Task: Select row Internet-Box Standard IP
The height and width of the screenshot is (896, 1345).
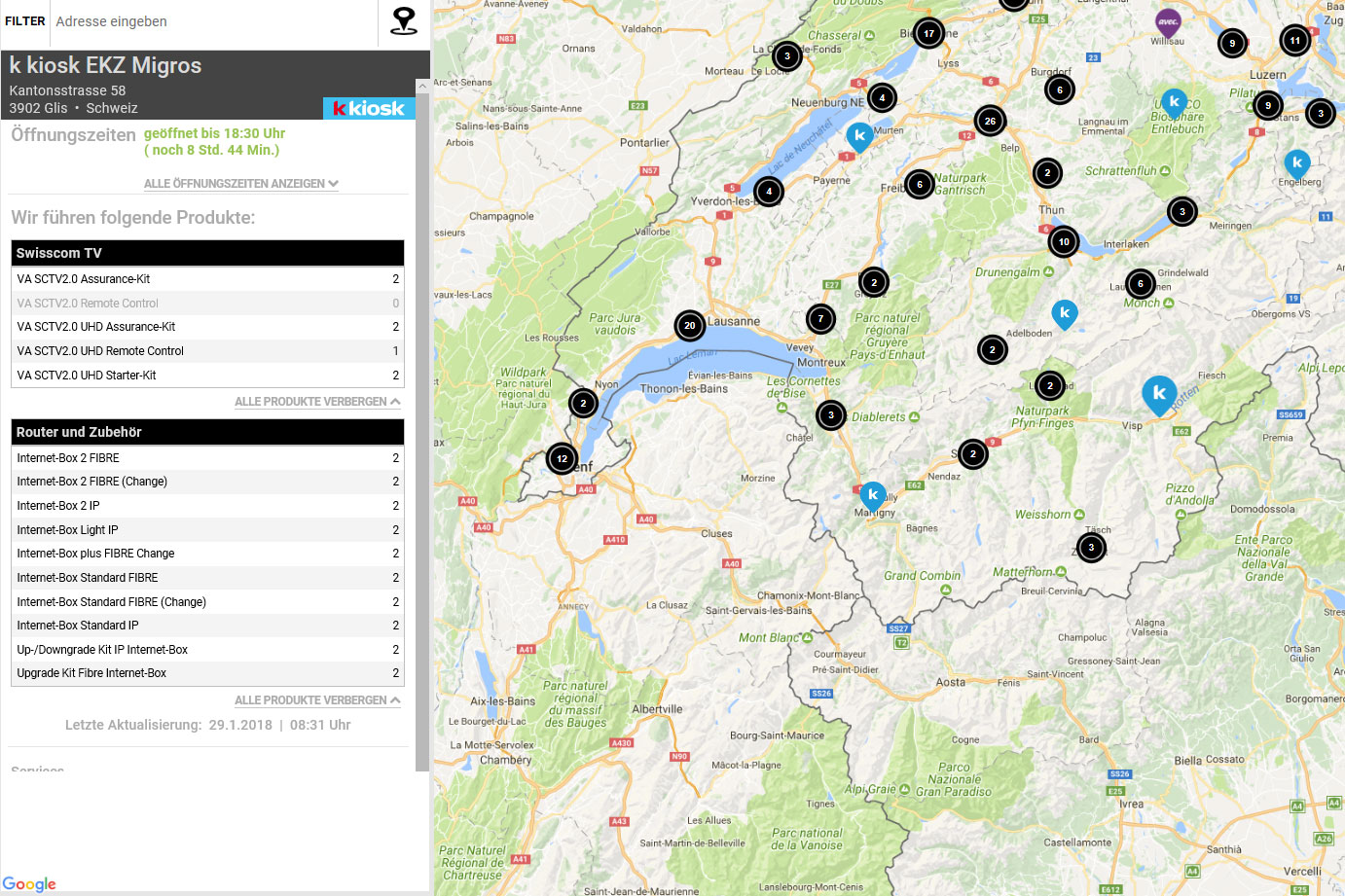Action: coord(207,626)
